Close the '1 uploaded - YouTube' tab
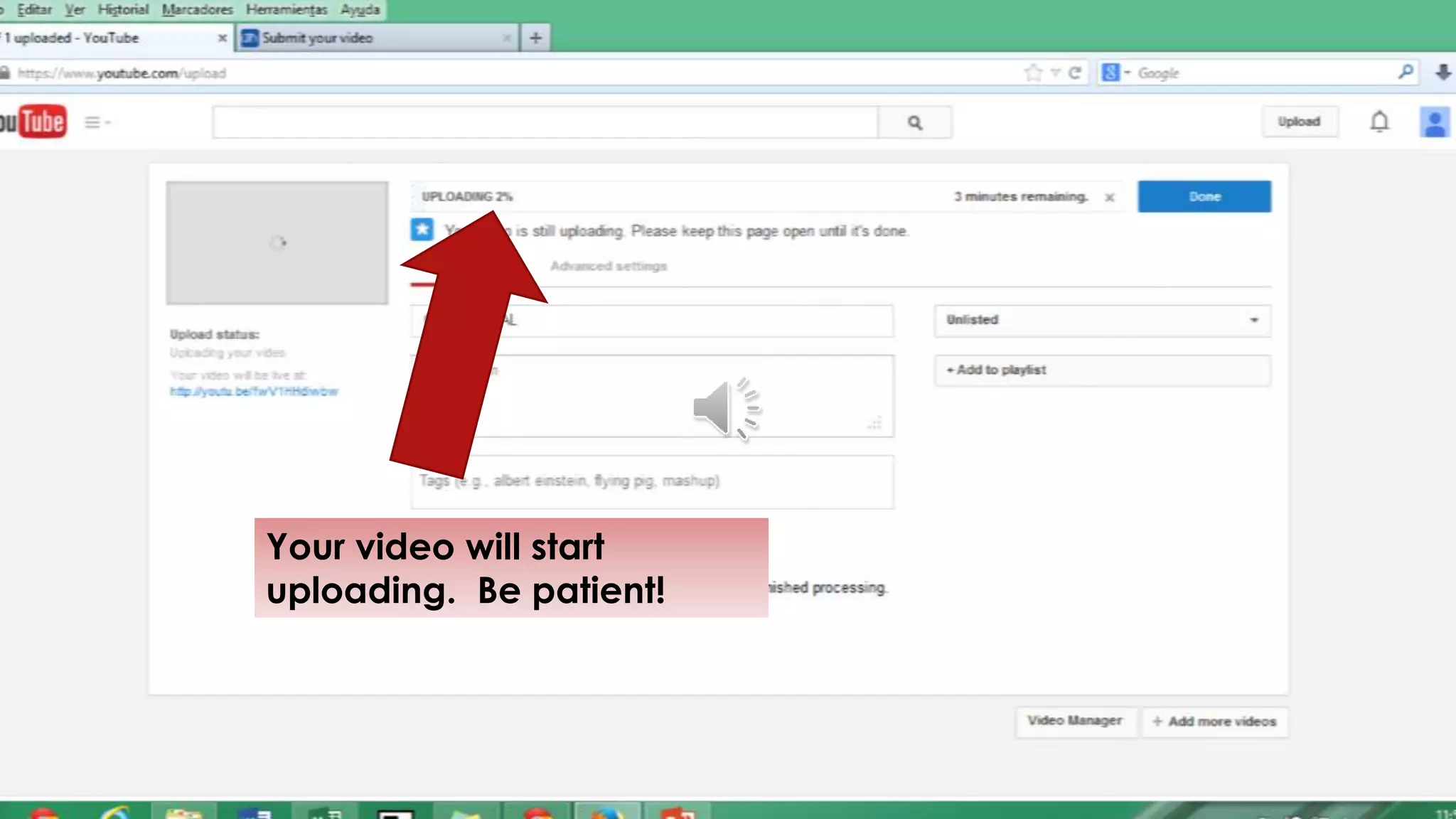Screen dimensions: 1456x819 point(222,38)
